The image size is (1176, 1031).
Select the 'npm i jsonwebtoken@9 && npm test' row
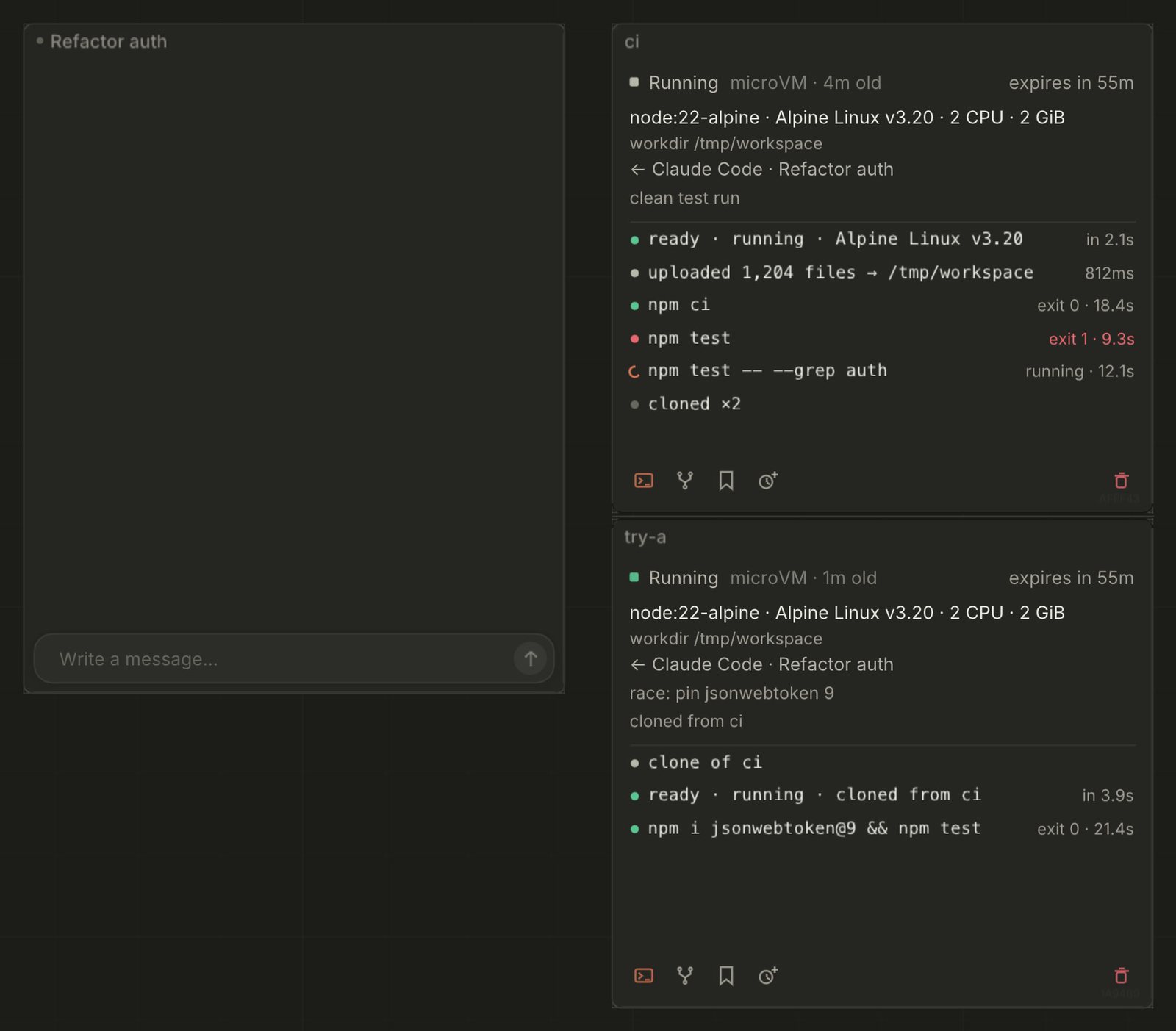(882, 828)
